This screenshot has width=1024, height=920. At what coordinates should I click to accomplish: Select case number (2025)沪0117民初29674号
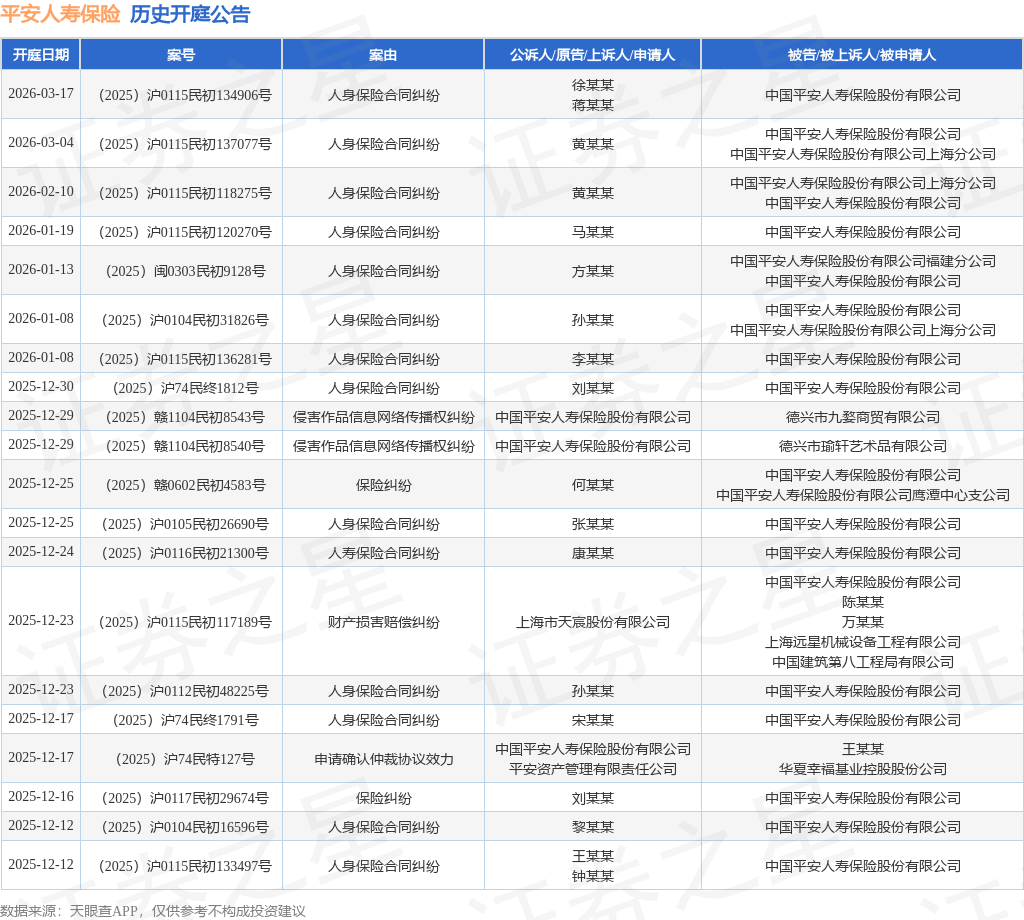pos(185,798)
